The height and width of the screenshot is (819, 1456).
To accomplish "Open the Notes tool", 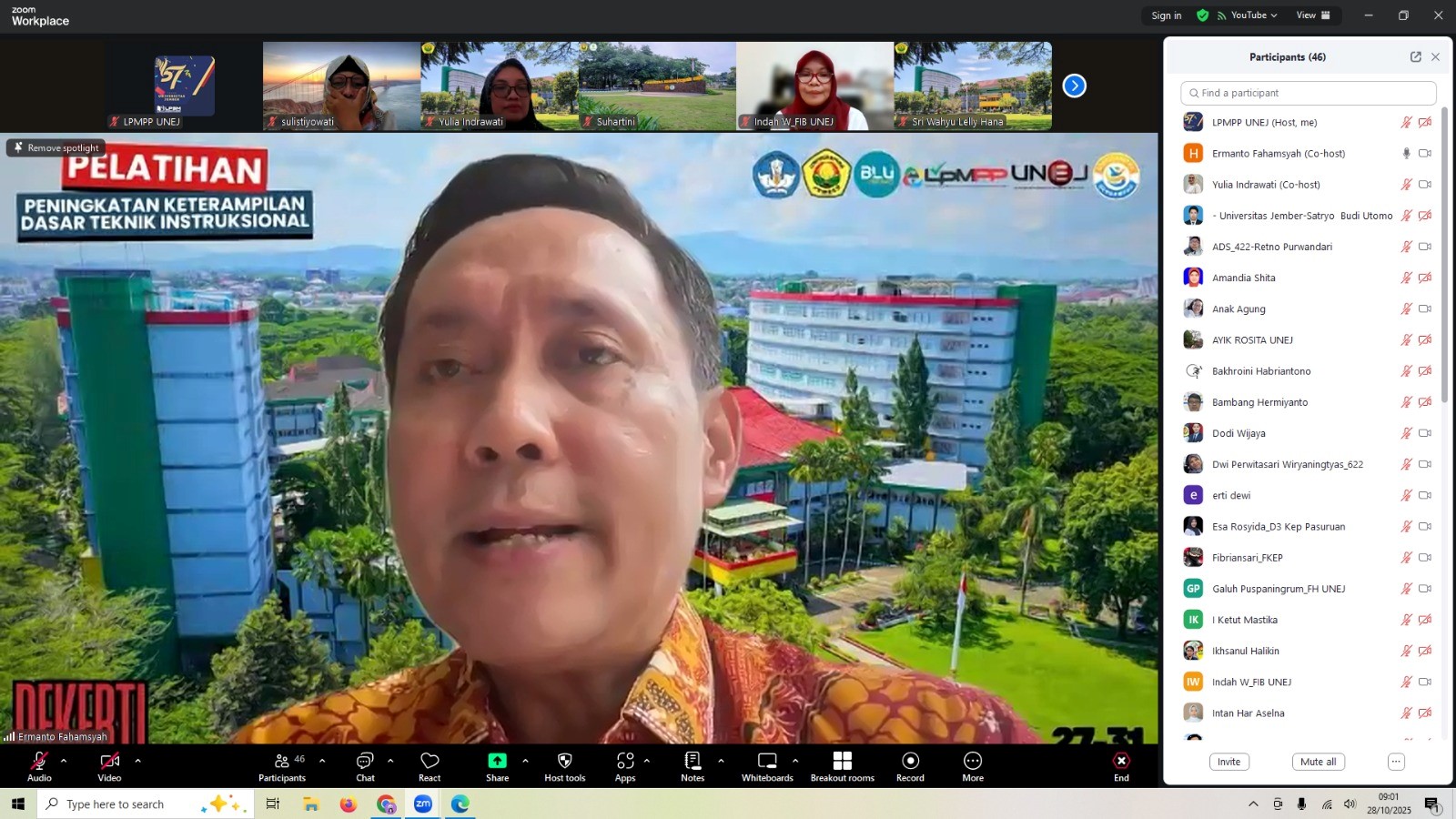I will click(693, 765).
